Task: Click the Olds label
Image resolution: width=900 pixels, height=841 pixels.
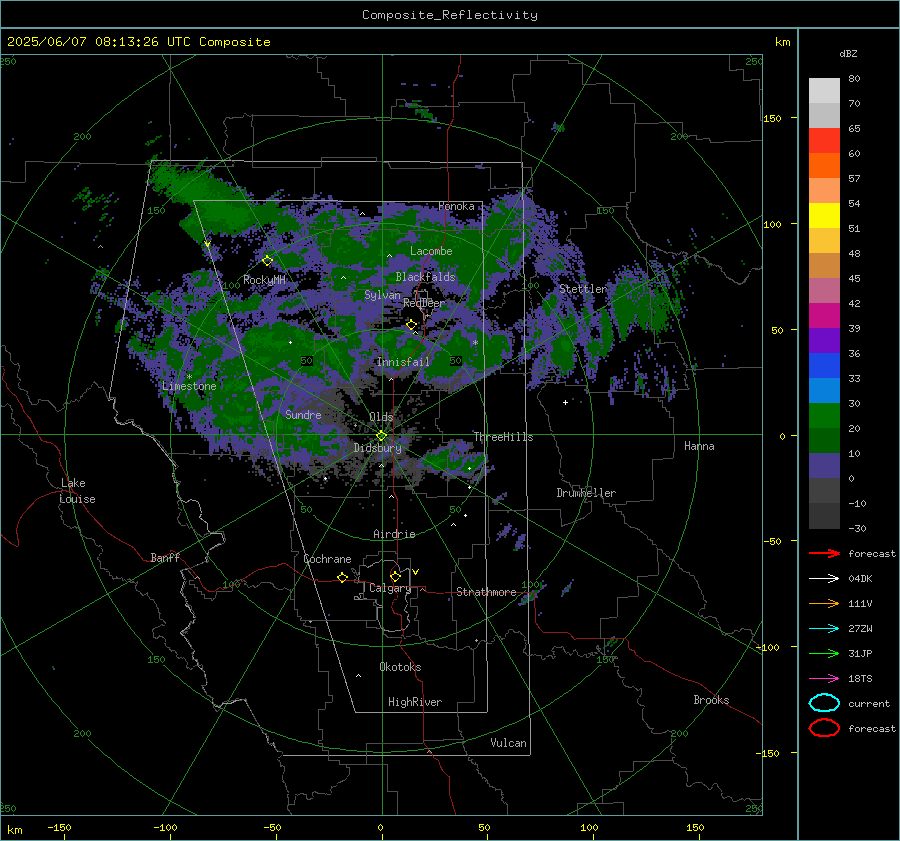Action: [x=381, y=417]
